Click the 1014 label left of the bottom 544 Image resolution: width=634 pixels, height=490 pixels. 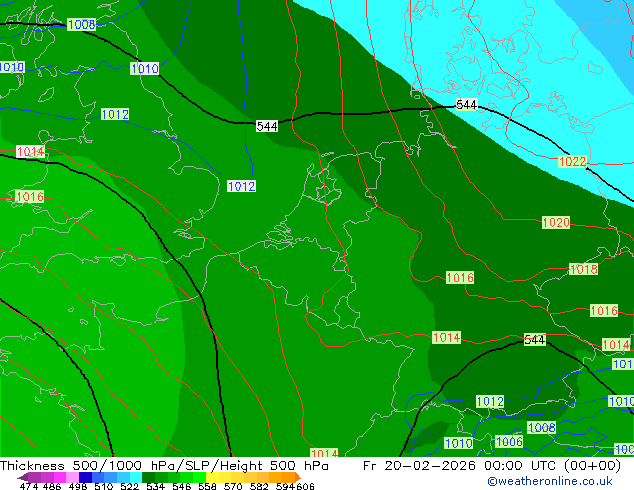(446, 337)
